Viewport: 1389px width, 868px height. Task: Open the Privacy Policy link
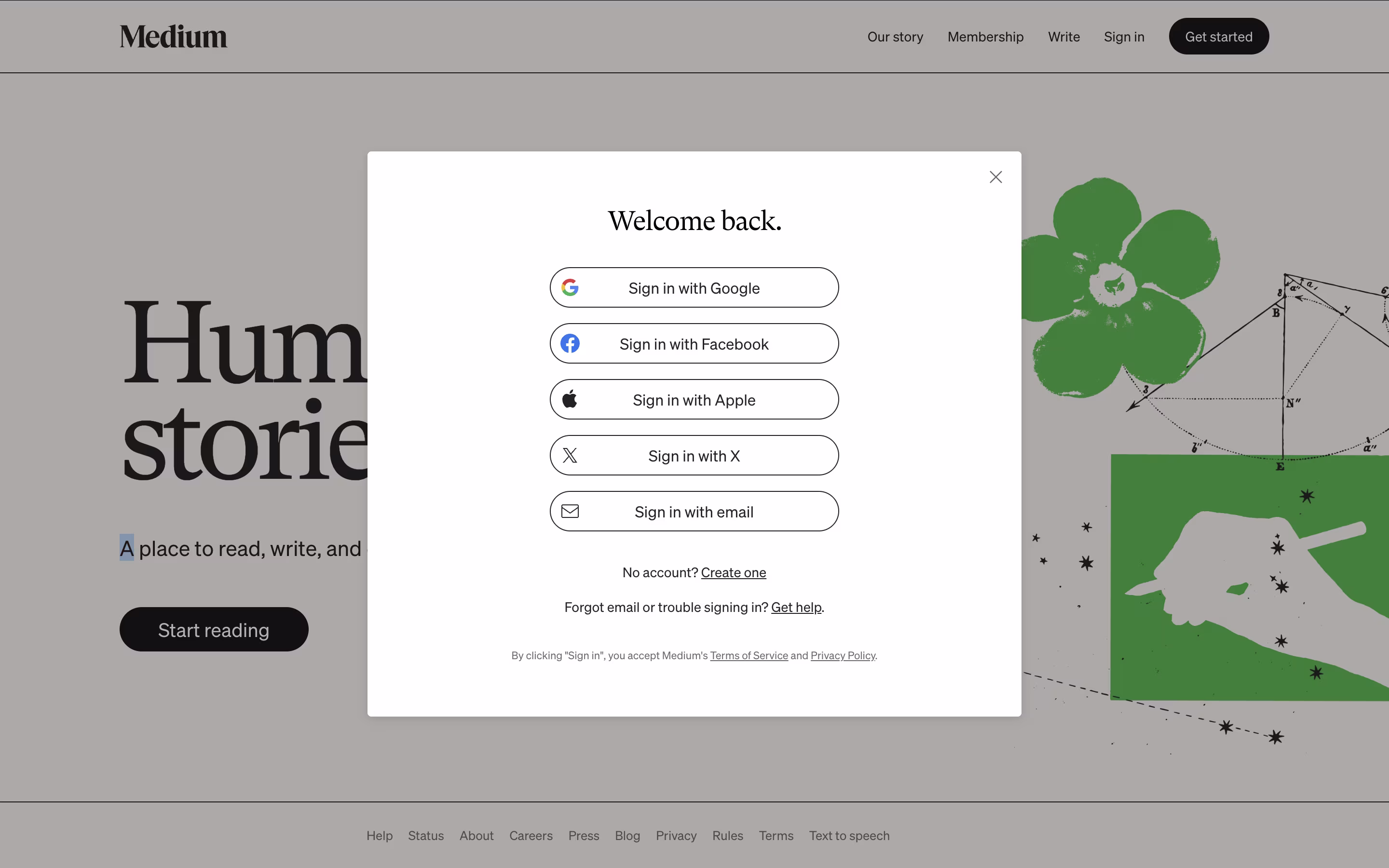(842, 655)
